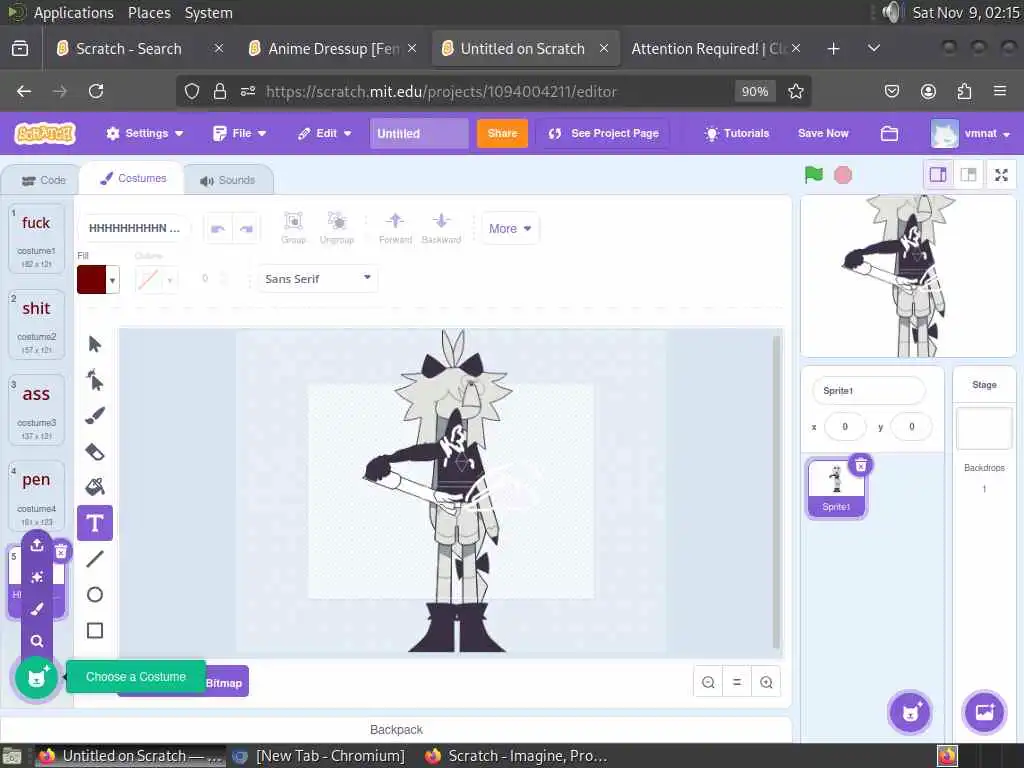This screenshot has height=768, width=1024.
Task: Click the Scratch logo
Action: [x=45, y=133]
